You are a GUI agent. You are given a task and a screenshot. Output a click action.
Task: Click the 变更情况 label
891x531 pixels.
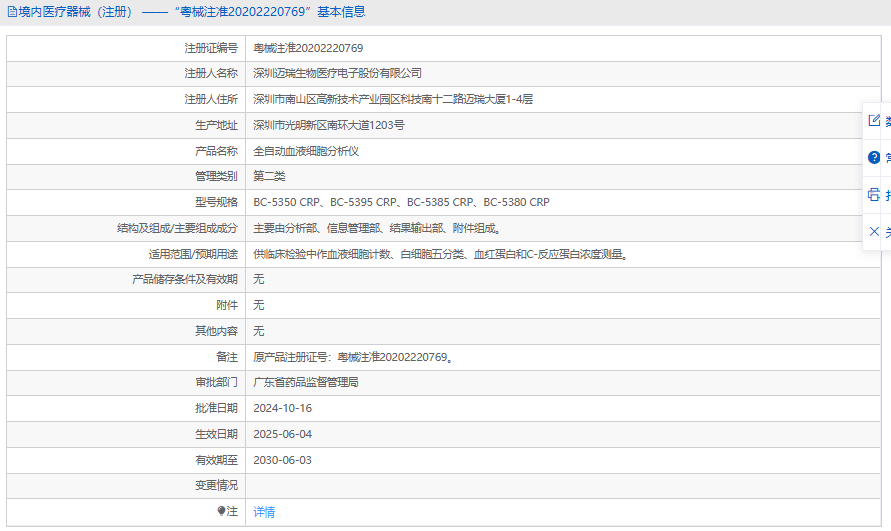[216, 486]
